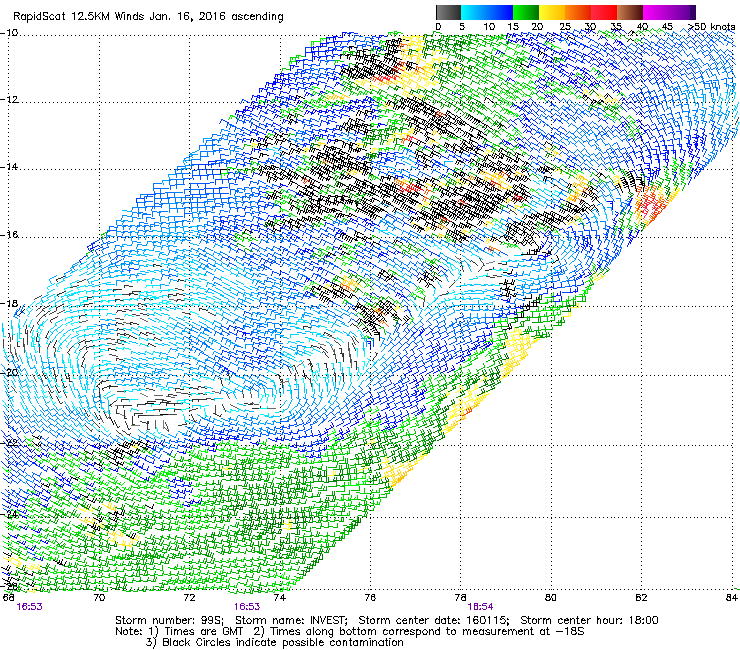The image size is (740, 650).
Task: Click the '-12' latitude axis label
Action: [x=9, y=100]
